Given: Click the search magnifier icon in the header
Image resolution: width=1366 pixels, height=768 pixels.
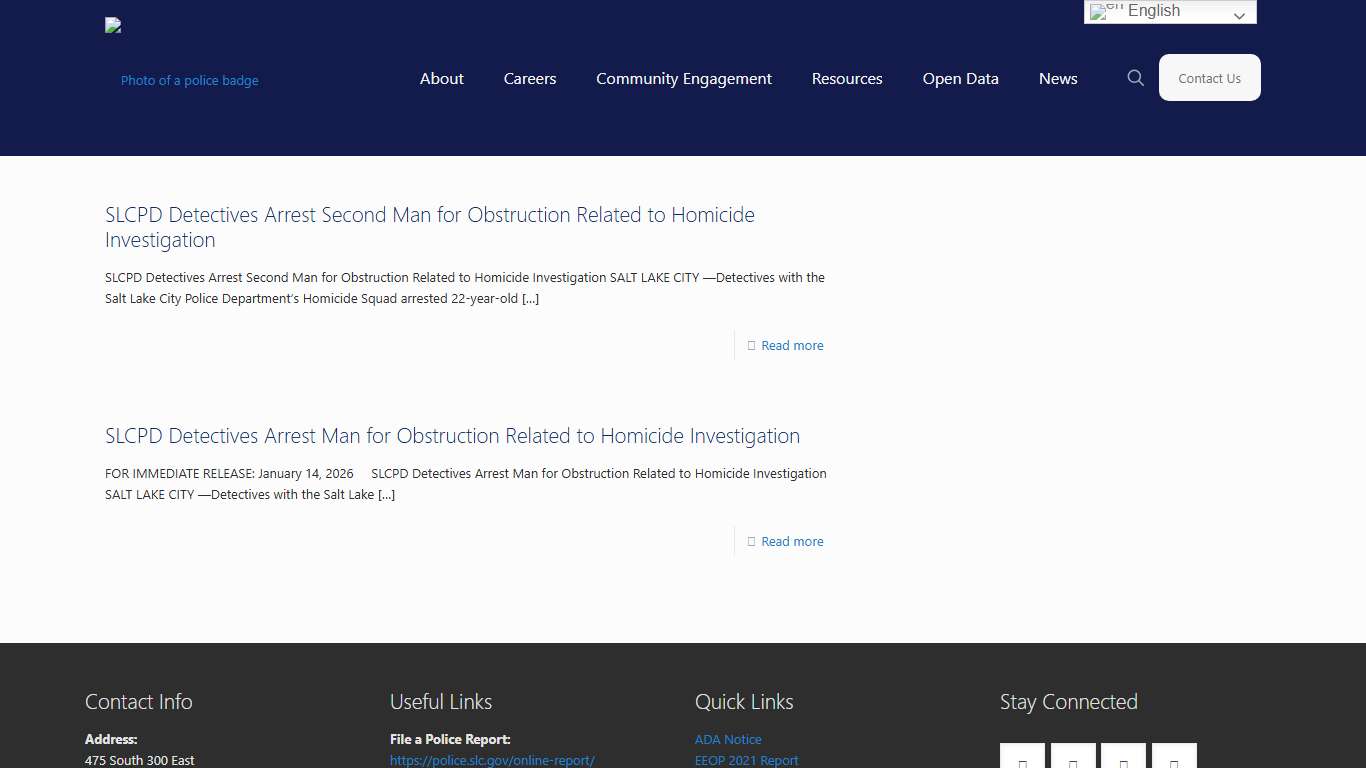Looking at the screenshot, I should click(1135, 78).
